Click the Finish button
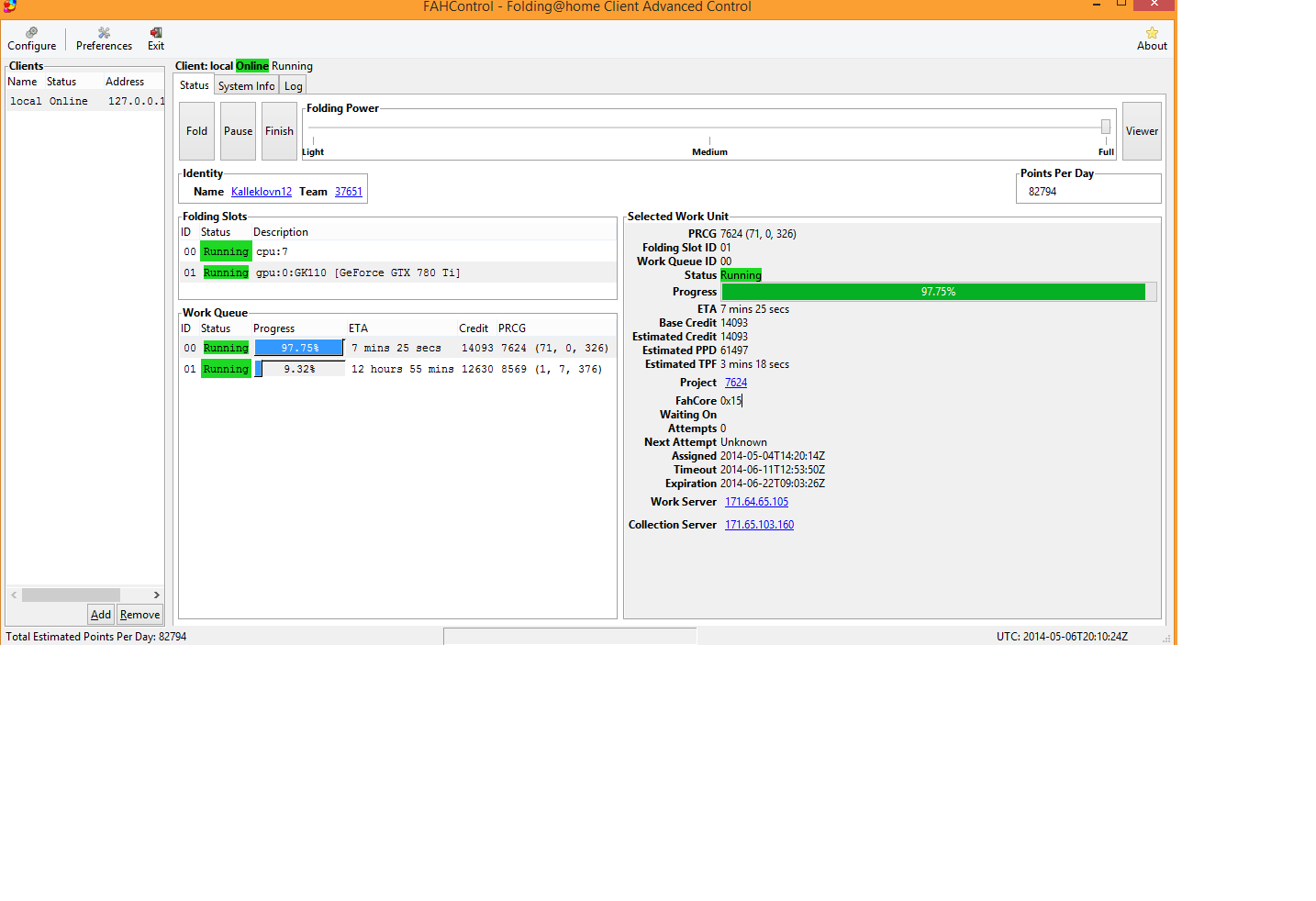The image size is (1316, 901). coord(279,131)
